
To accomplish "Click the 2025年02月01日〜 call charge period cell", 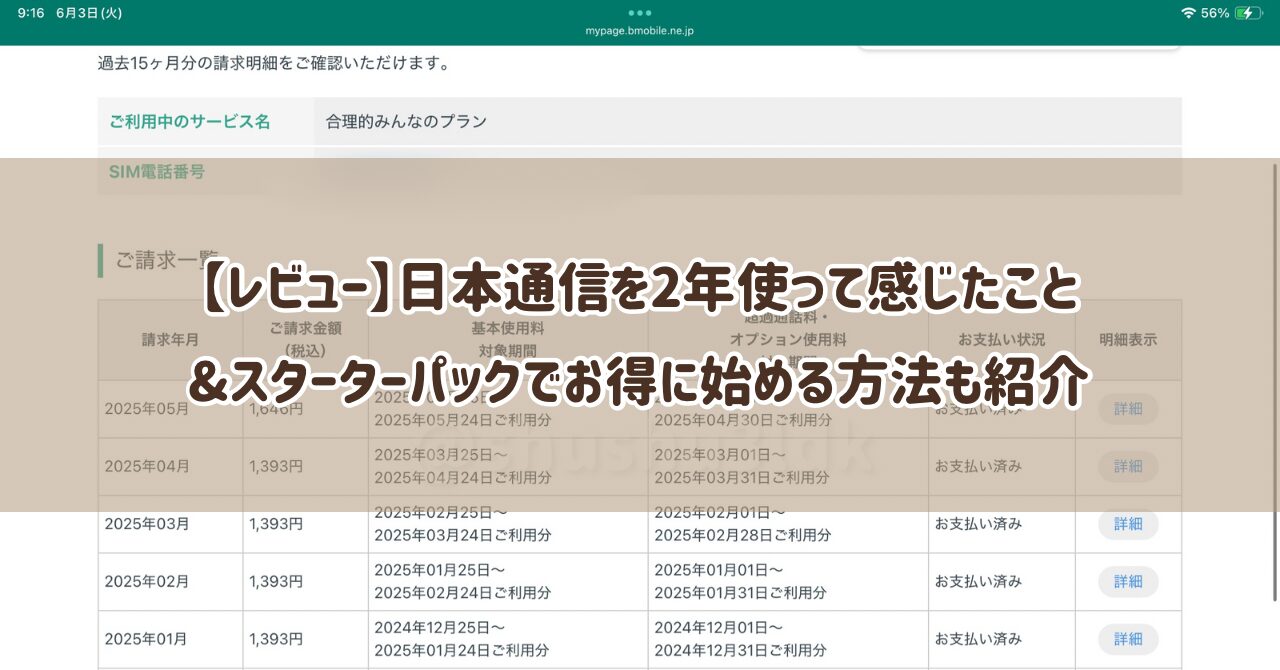I will [788, 524].
